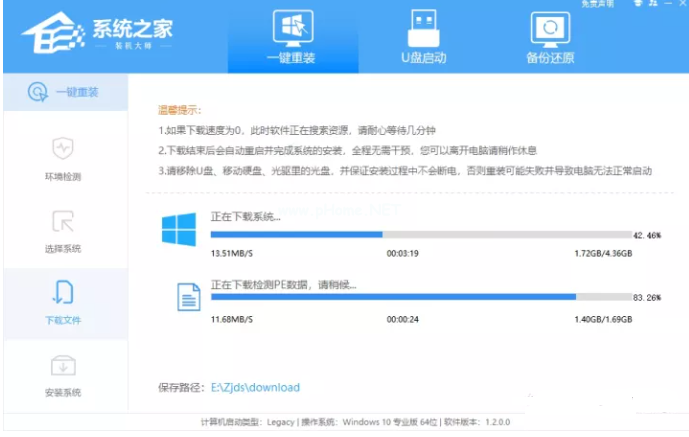Click the system download progress bar
Viewport: 689px width, 437px height.
tap(420, 235)
